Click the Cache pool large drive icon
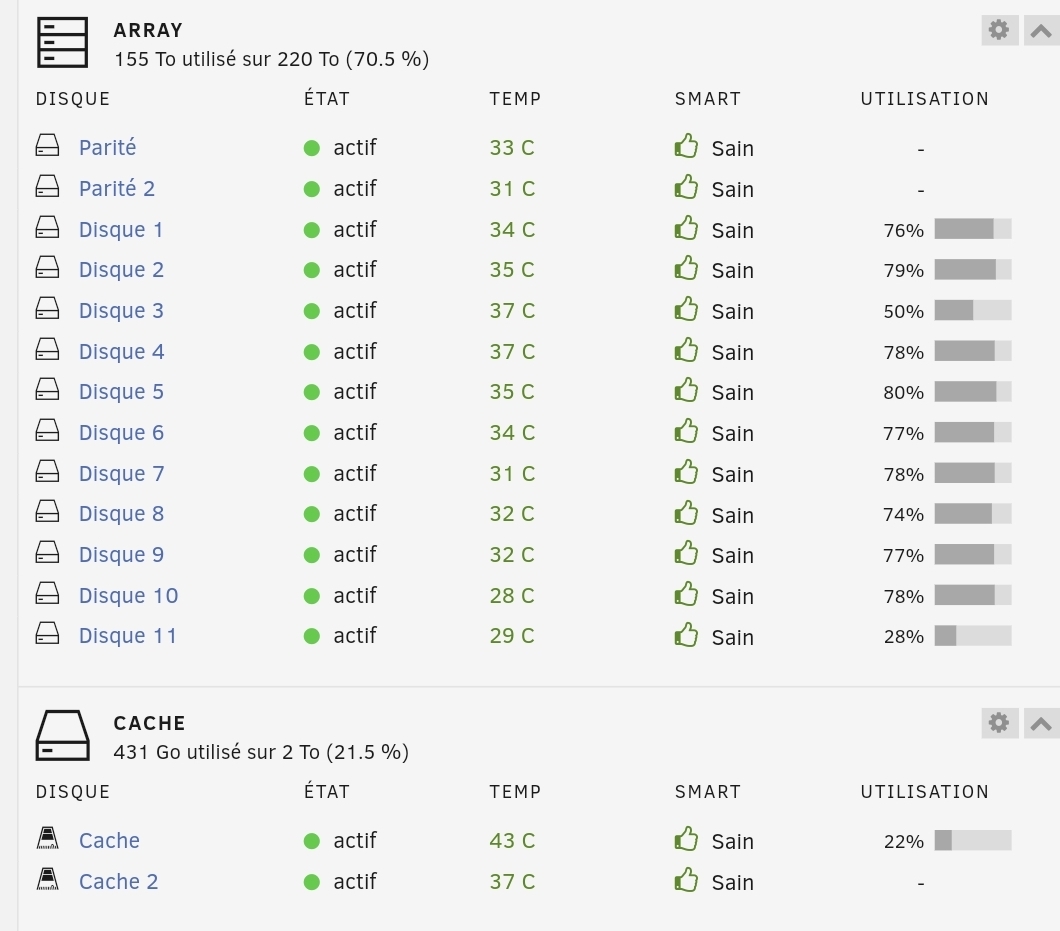Viewport: 1060px width, 931px height. [x=63, y=736]
